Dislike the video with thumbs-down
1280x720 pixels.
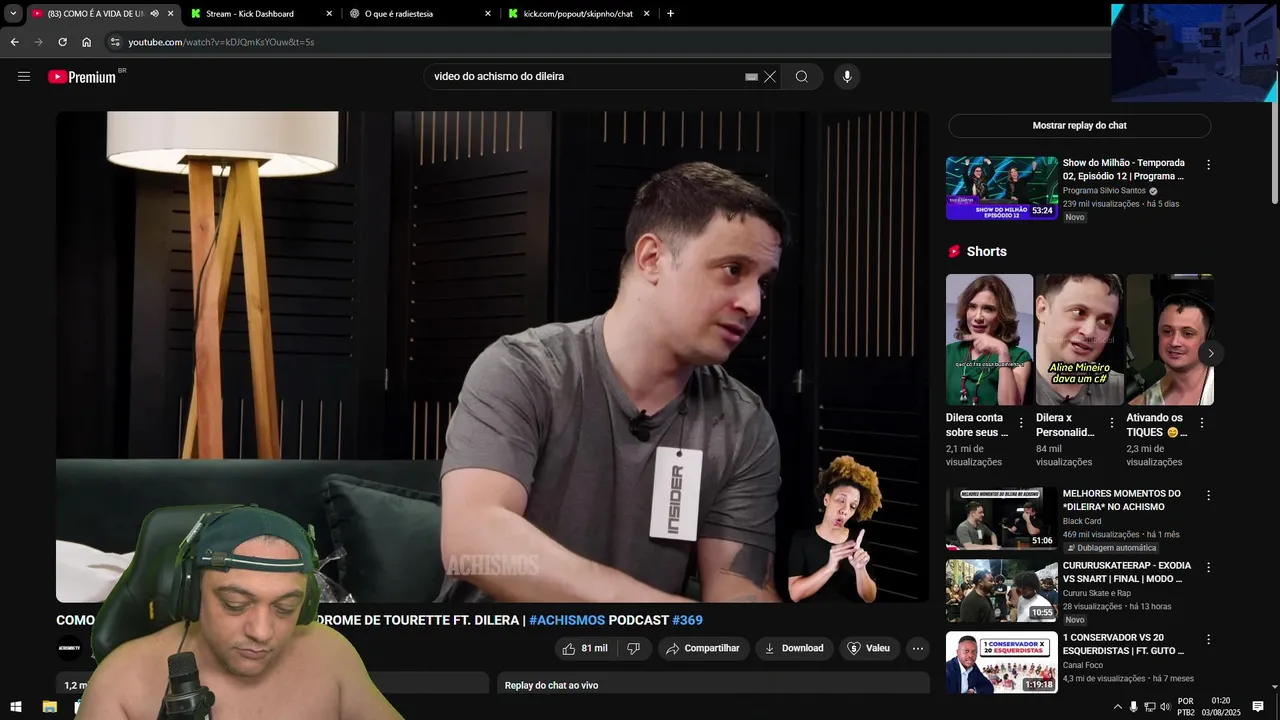(633, 648)
